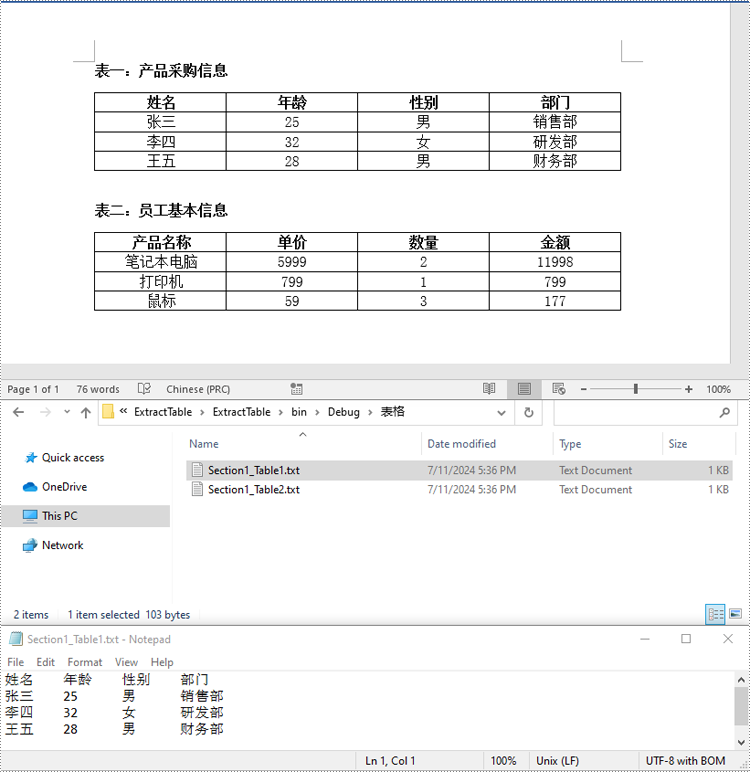This screenshot has width=750, height=772.
Task: Switch Word to Web Layout view
Action: 559,389
